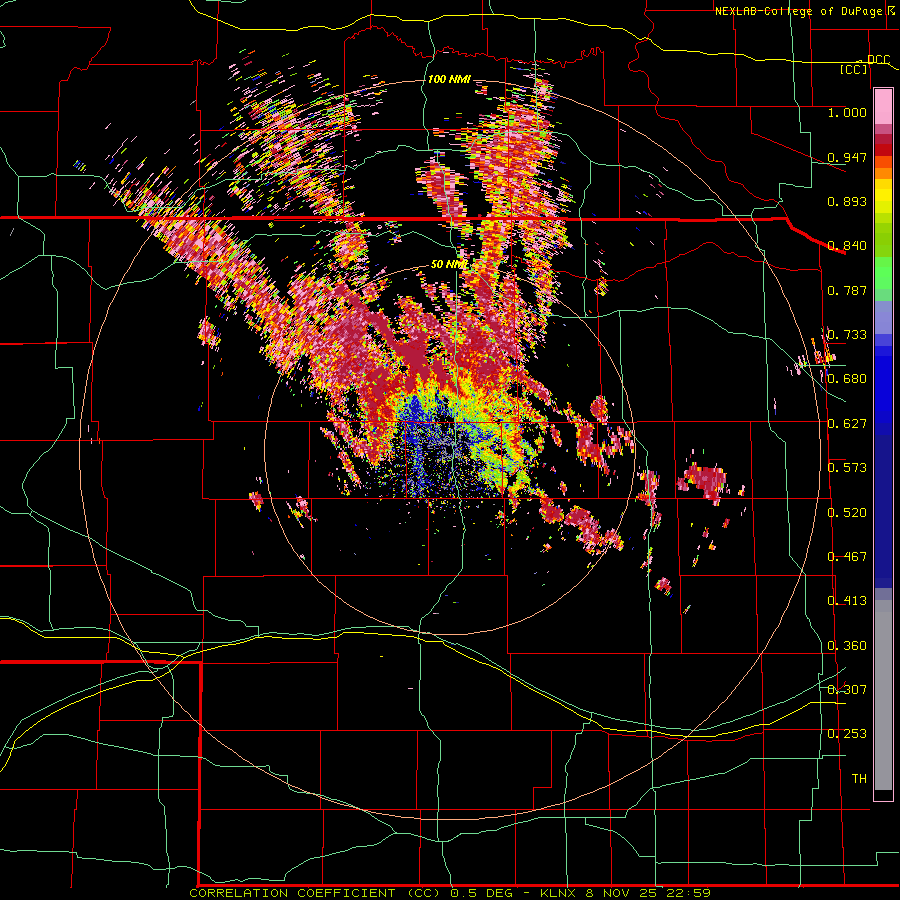Select the 0.520 legend value
Image resolution: width=900 pixels, height=900 pixels.
(847, 512)
